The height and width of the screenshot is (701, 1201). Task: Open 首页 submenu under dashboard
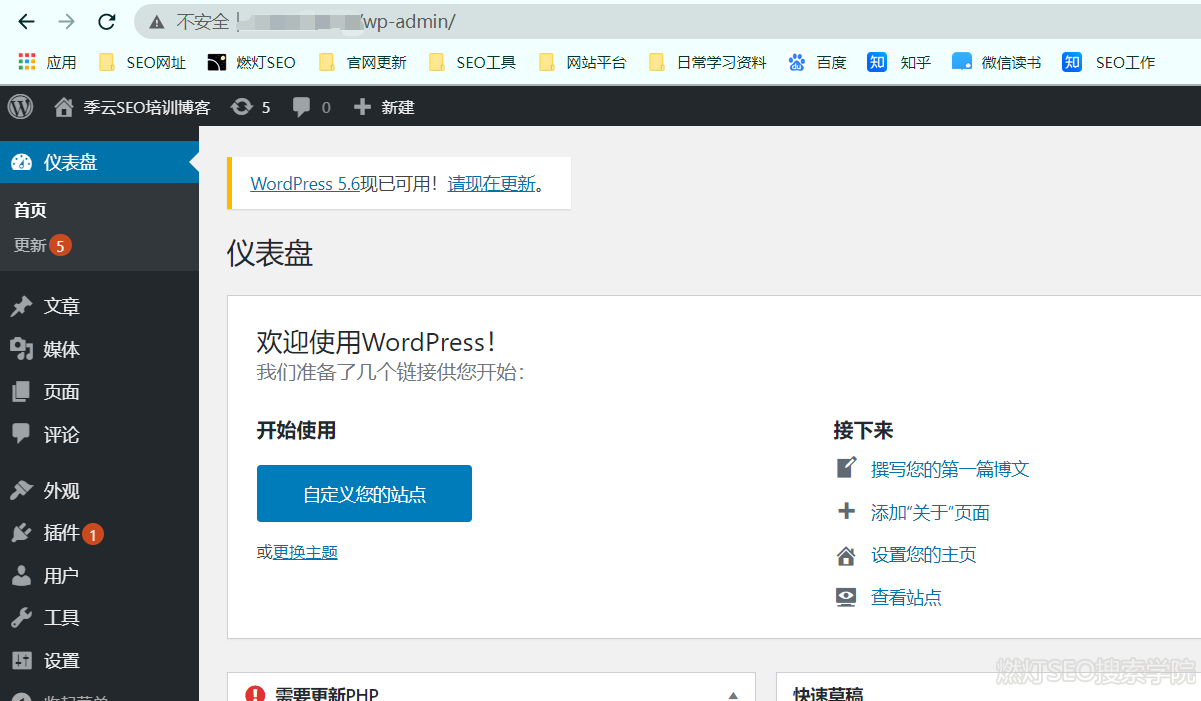click(x=30, y=210)
